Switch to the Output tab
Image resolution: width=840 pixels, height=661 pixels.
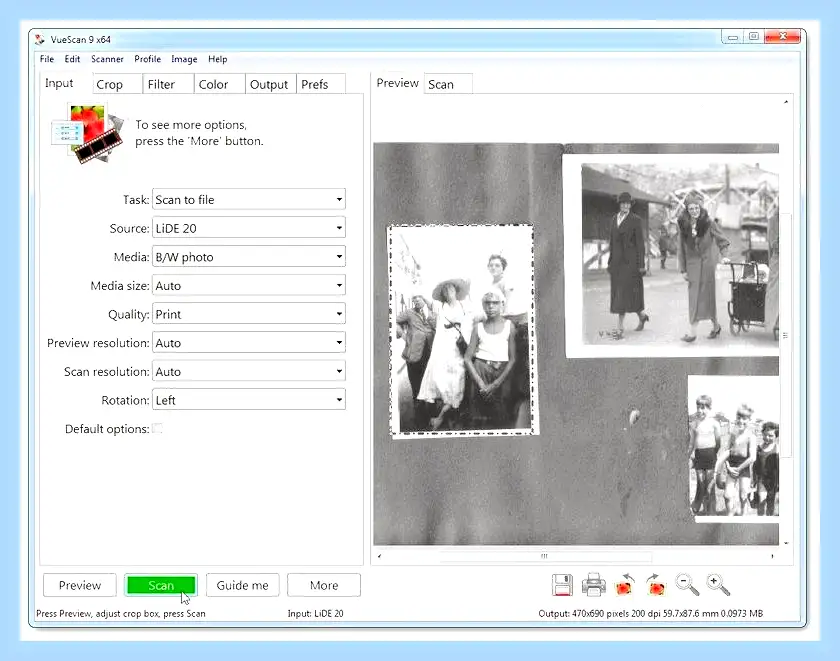(x=271, y=84)
